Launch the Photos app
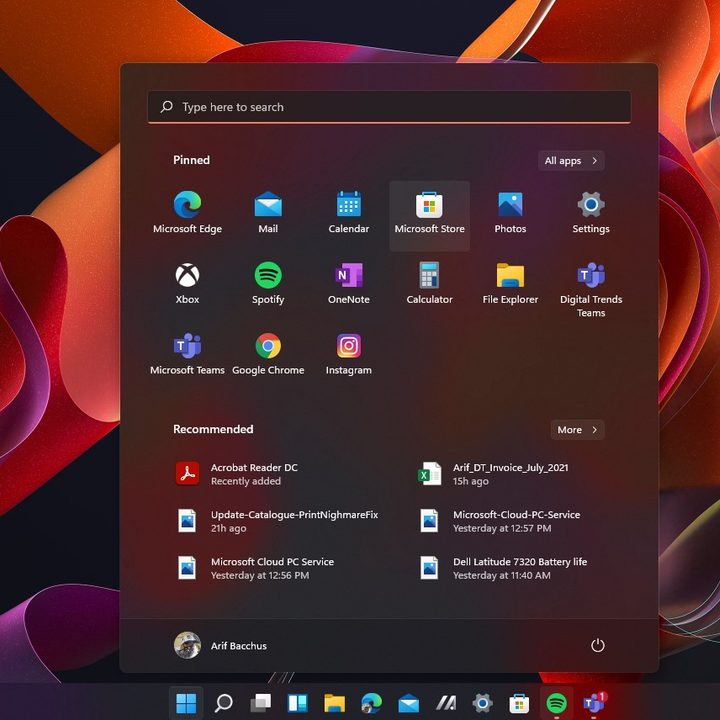Viewport: 720px width, 720px height. (x=510, y=214)
